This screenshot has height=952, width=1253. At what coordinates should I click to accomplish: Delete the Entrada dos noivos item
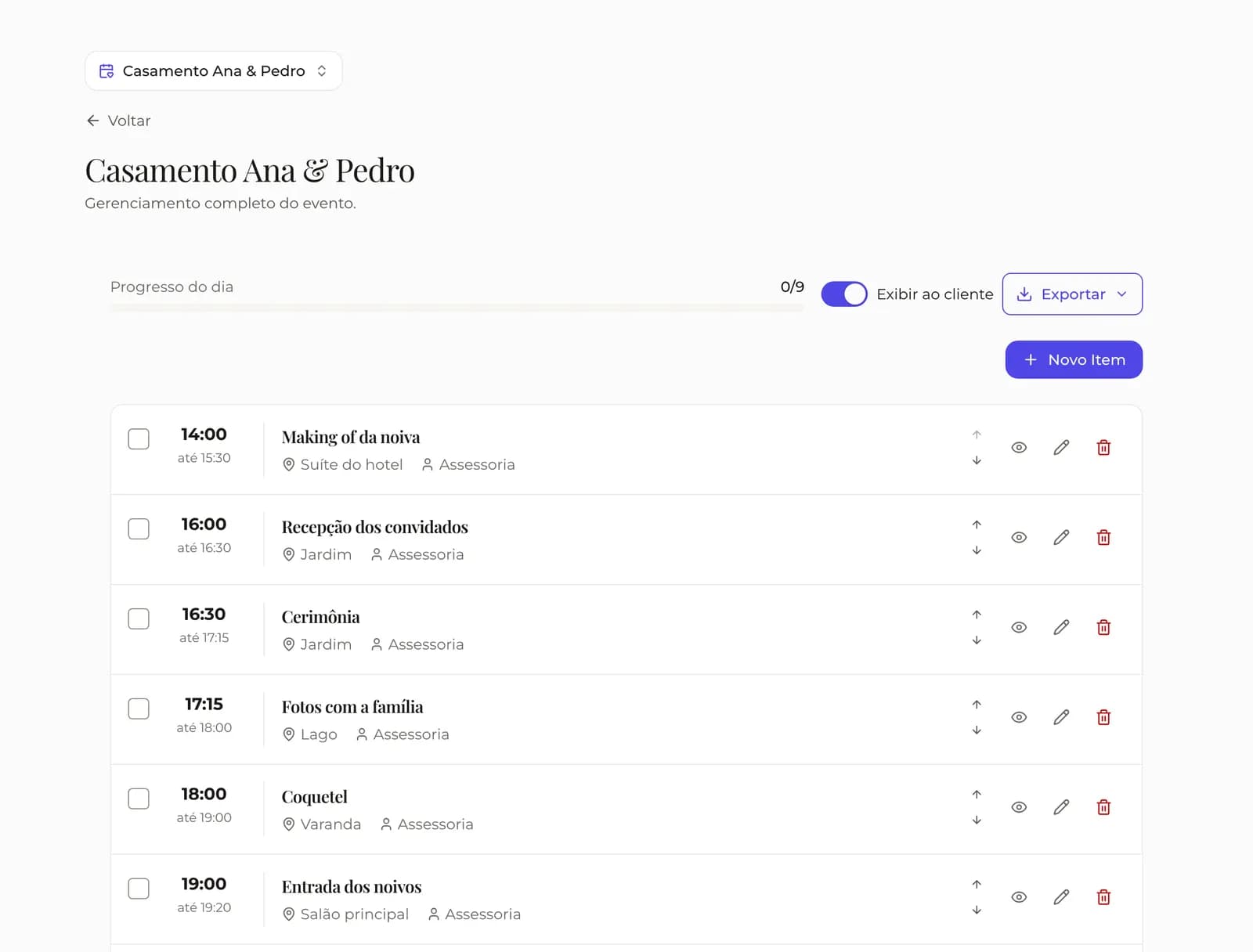coord(1103,898)
